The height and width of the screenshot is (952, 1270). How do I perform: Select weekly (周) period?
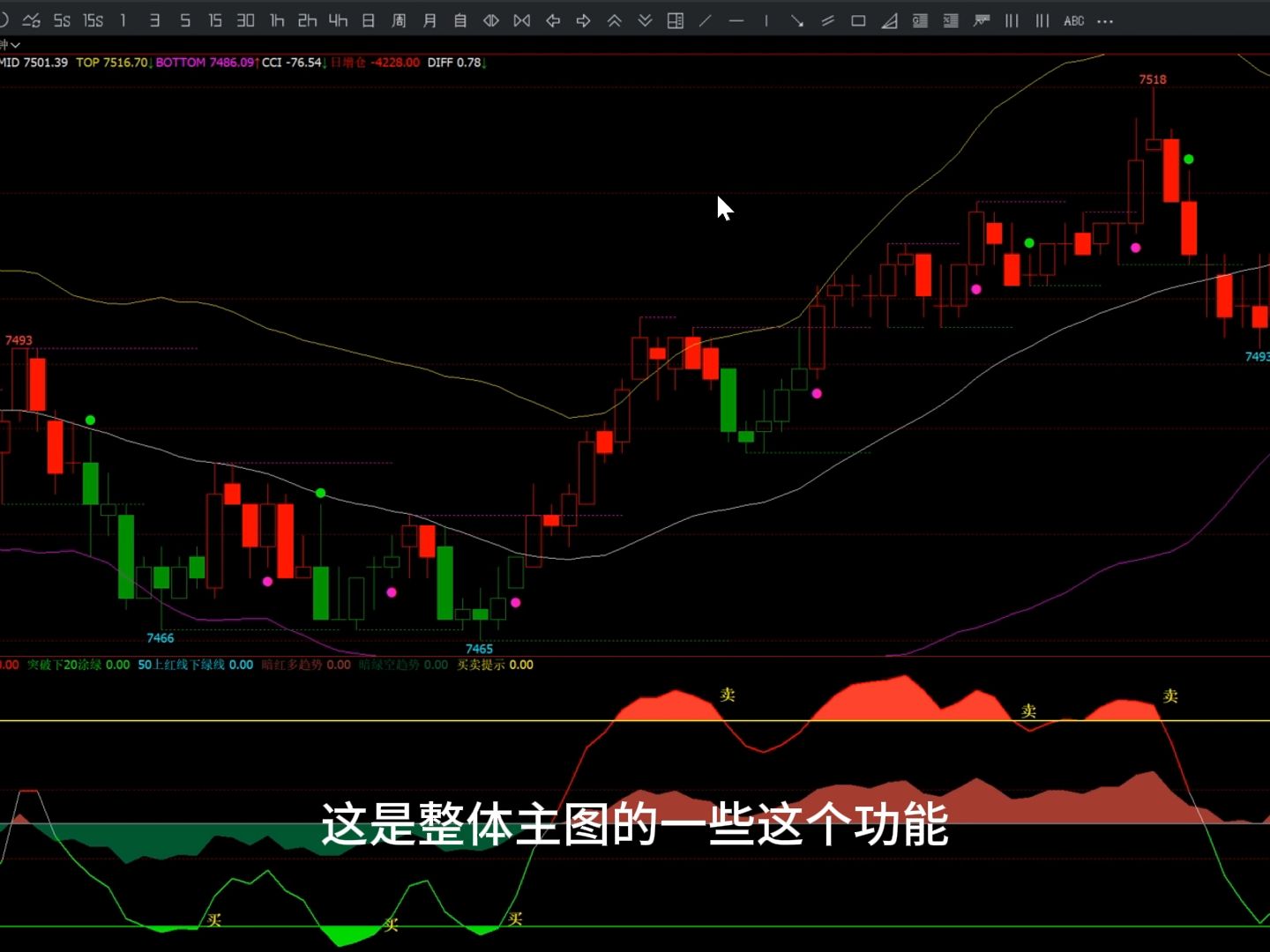(x=399, y=20)
